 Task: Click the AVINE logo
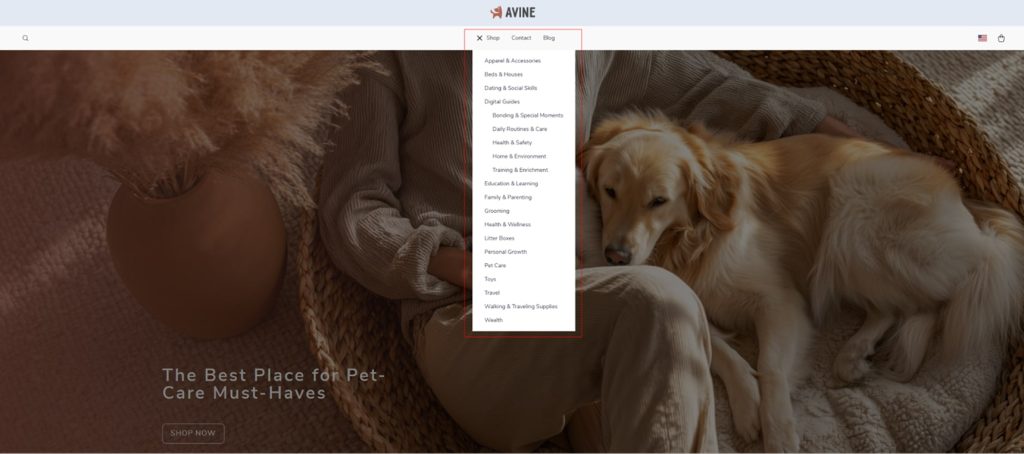[x=511, y=12]
